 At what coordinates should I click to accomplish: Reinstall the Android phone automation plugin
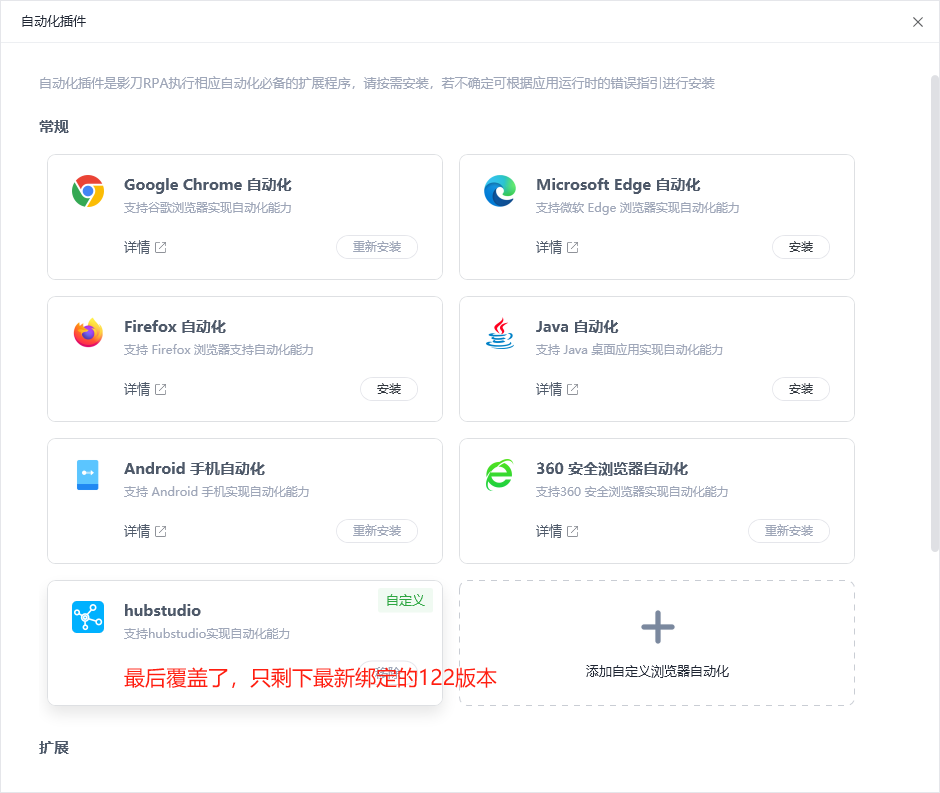(377, 531)
